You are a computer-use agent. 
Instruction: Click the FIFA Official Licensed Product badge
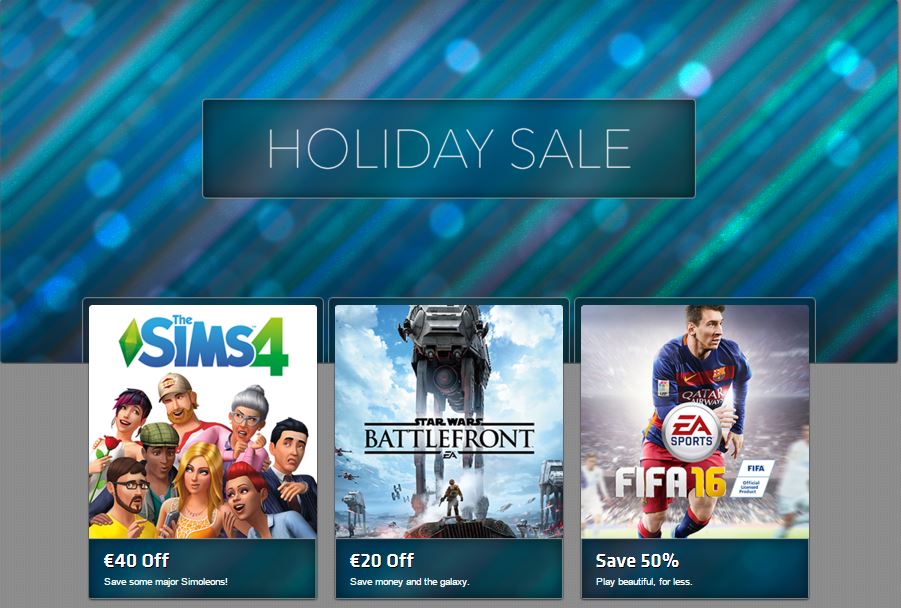753,479
